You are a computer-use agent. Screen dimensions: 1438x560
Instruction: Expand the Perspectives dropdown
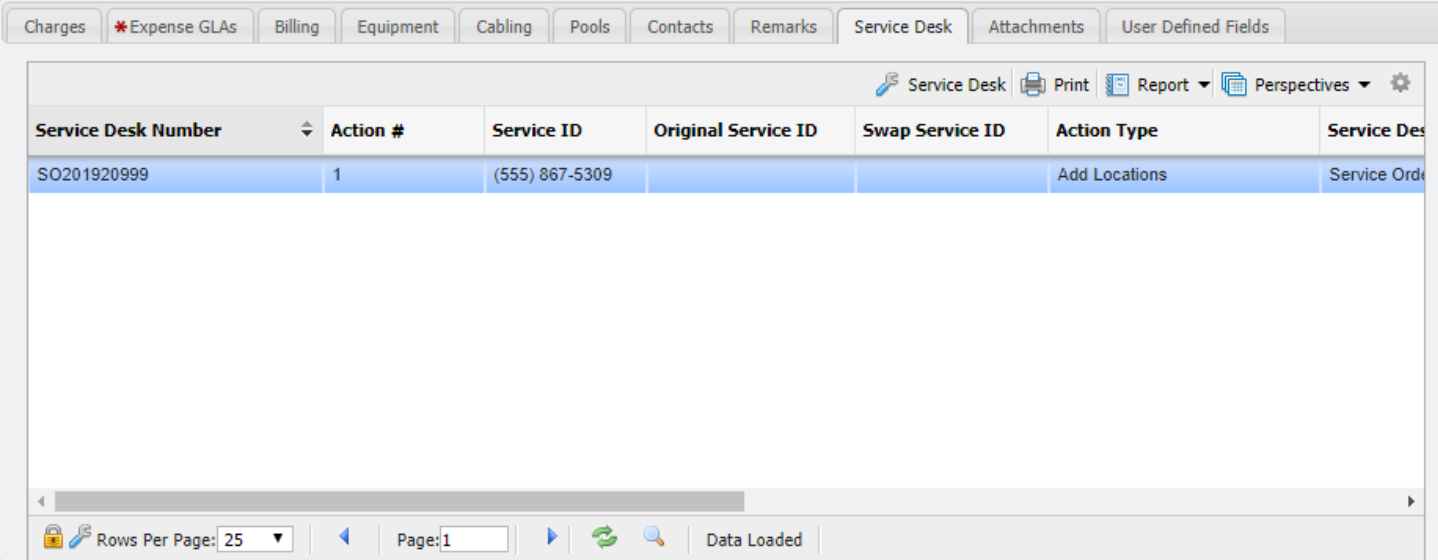(1297, 85)
